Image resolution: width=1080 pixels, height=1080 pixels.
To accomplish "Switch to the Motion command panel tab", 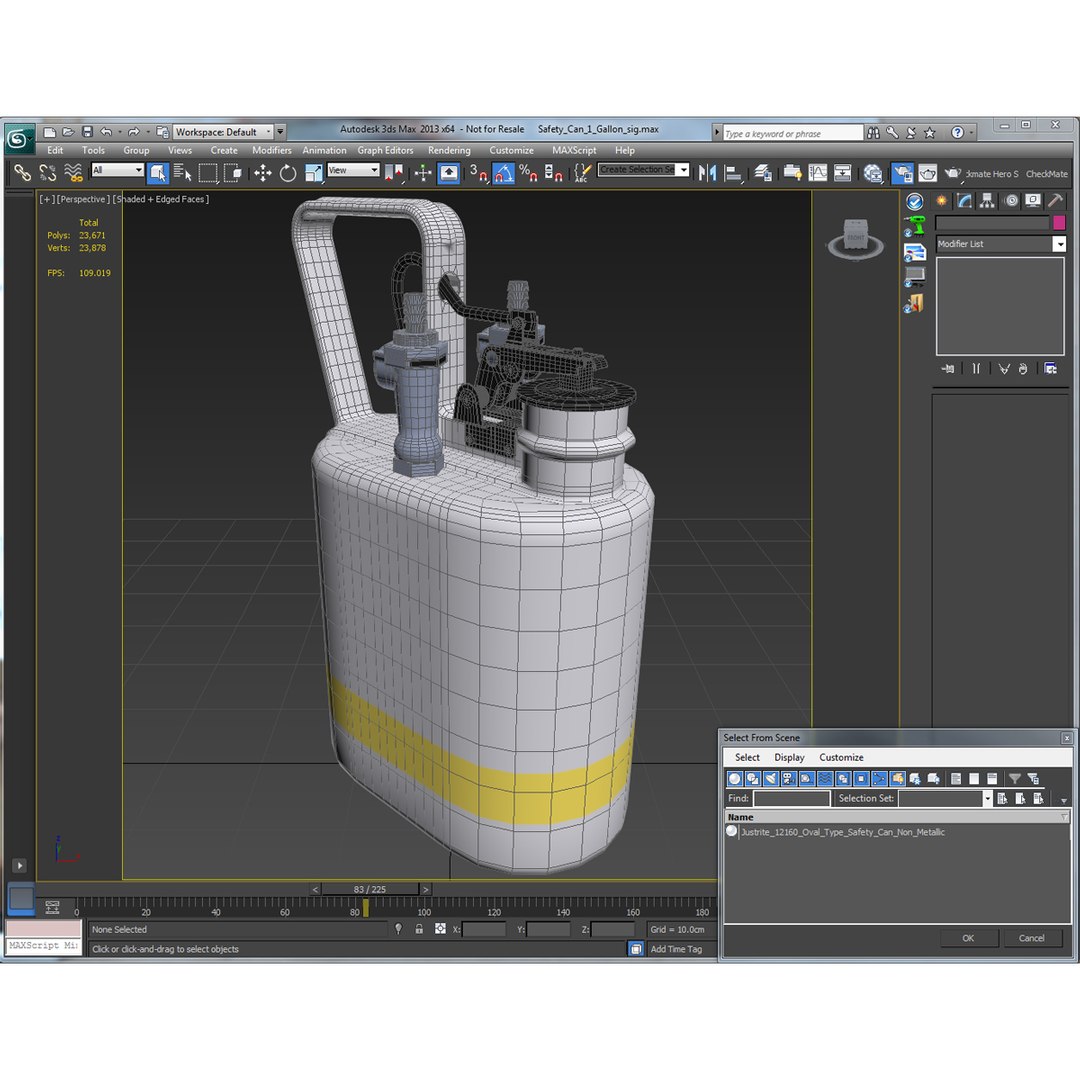I will [1010, 200].
